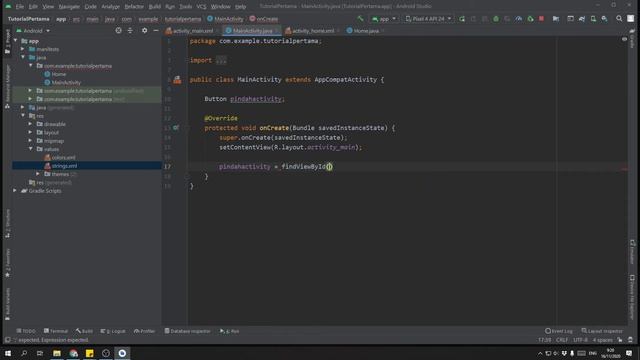Toggle the read-only lock icon in status bar
This screenshot has height=360, width=640.
tap(620, 340)
